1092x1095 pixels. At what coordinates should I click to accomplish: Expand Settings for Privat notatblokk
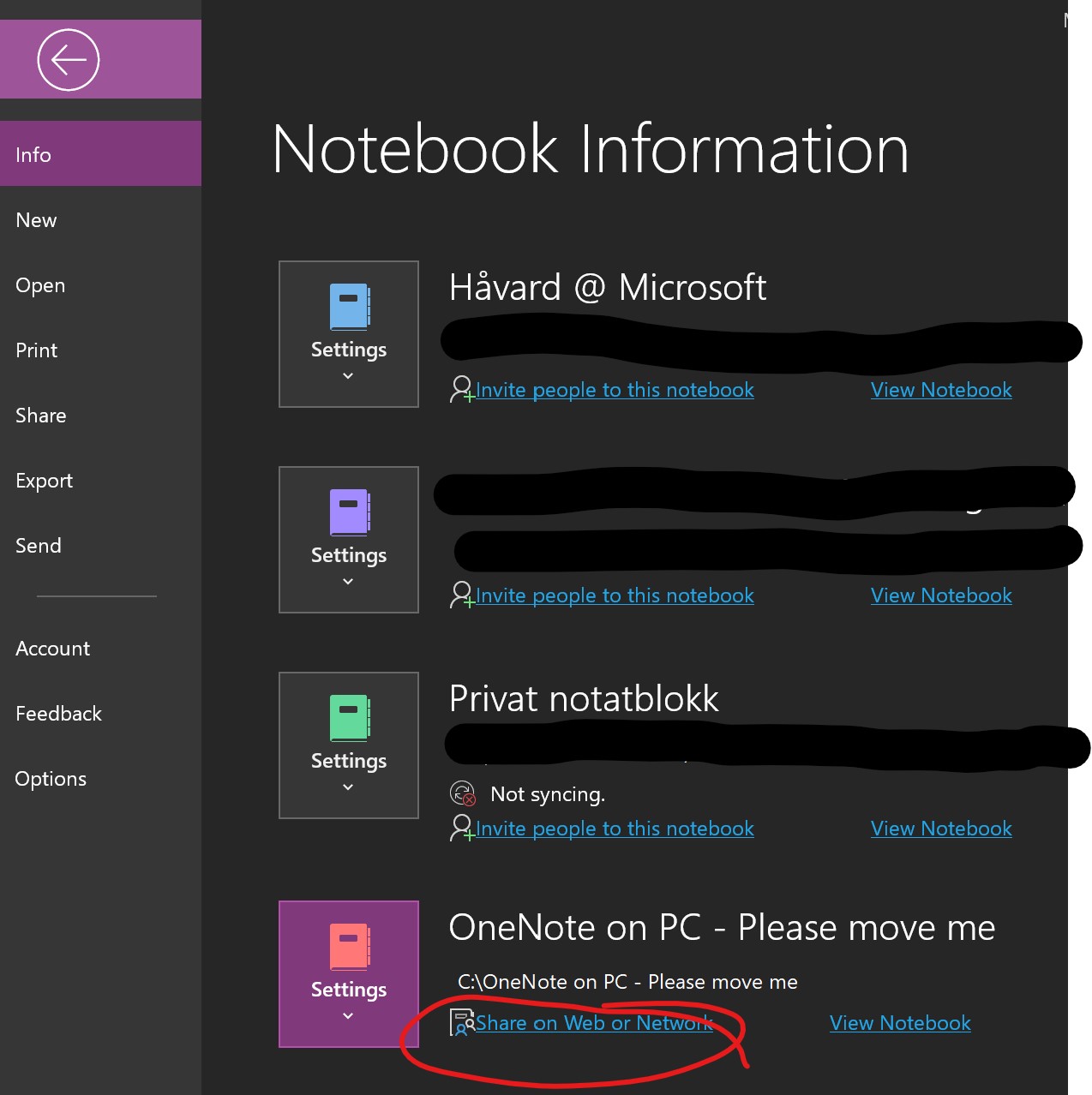click(x=348, y=787)
